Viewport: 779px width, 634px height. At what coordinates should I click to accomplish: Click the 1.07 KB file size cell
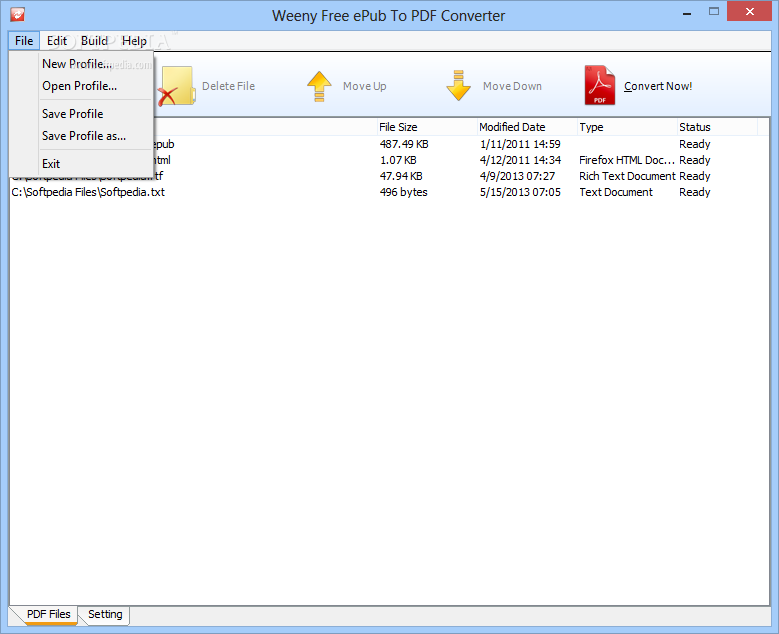(398, 160)
